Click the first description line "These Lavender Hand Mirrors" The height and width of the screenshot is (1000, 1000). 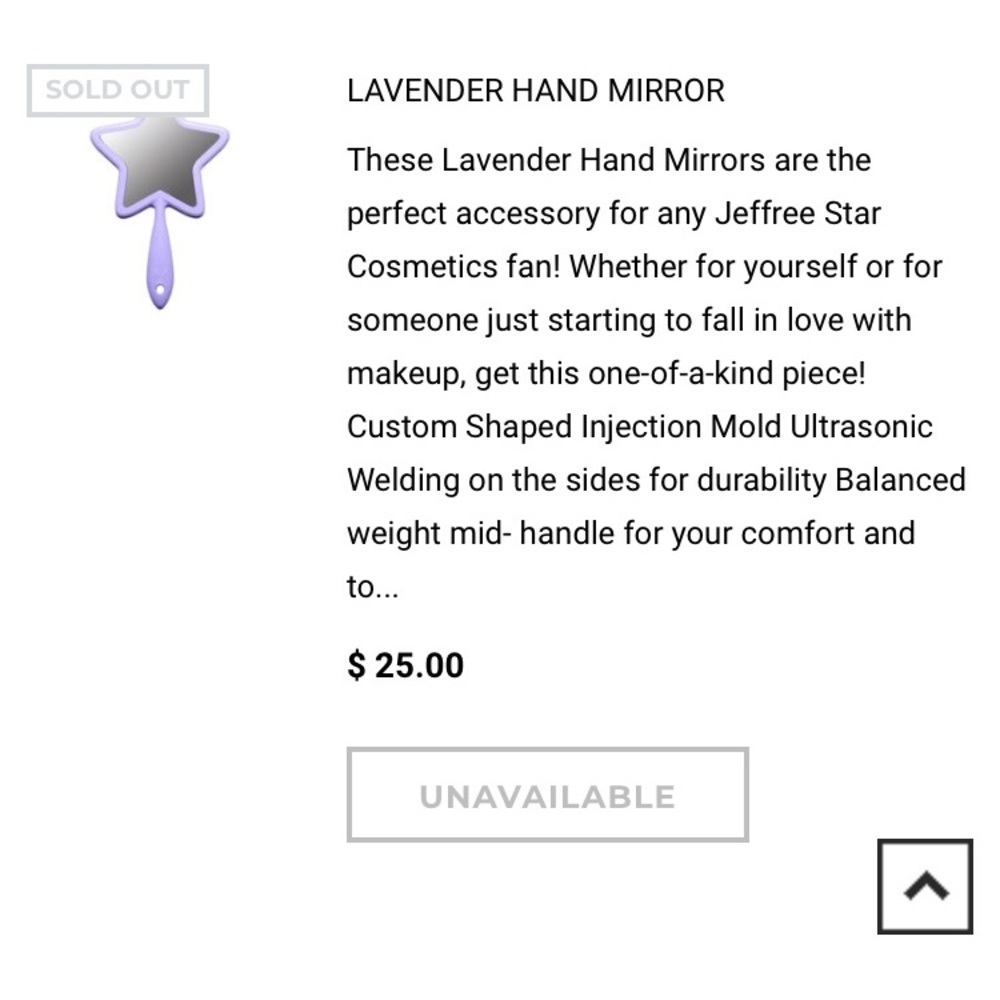pyautogui.click(x=609, y=160)
